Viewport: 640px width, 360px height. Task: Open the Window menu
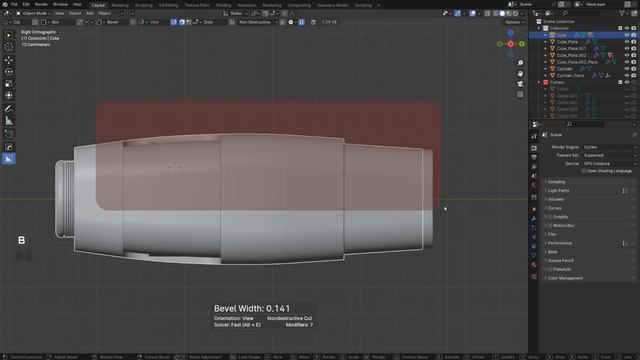pyautogui.click(x=60, y=4)
